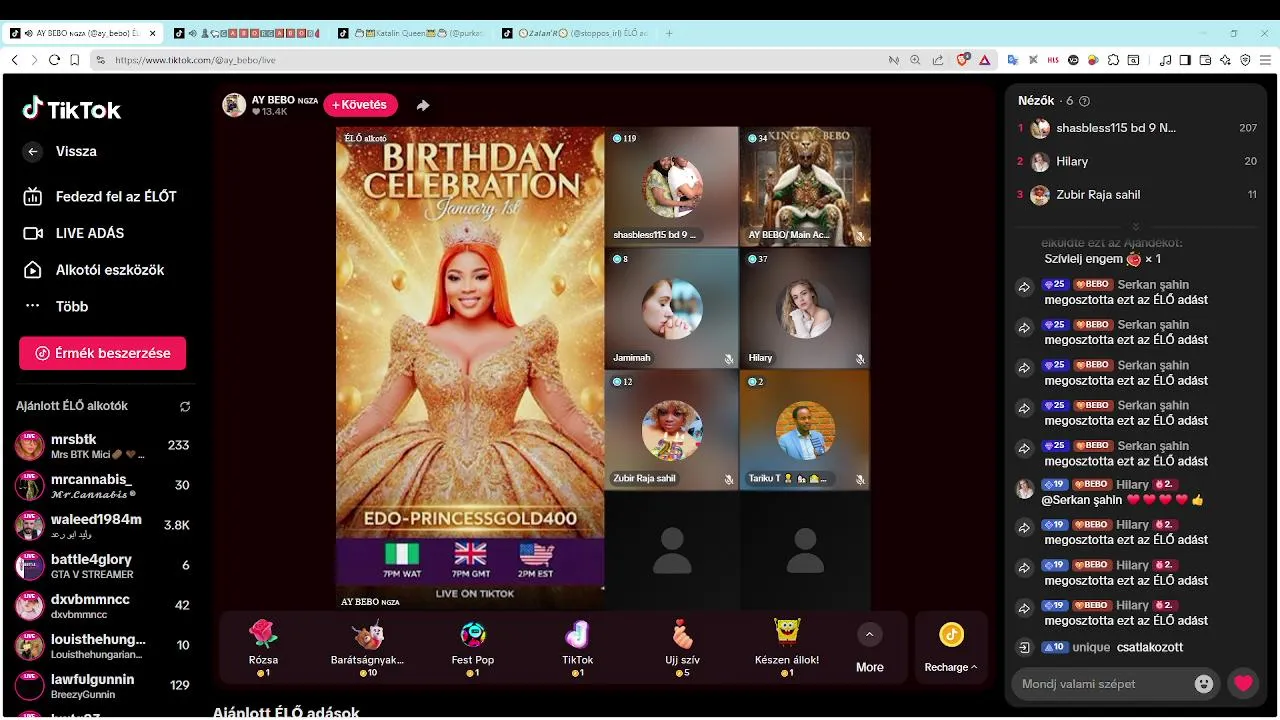Image resolution: width=1280 pixels, height=720 pixels.
Task: Send the TikTok gift
Action: pyautogui.click(x=577, y=647)
